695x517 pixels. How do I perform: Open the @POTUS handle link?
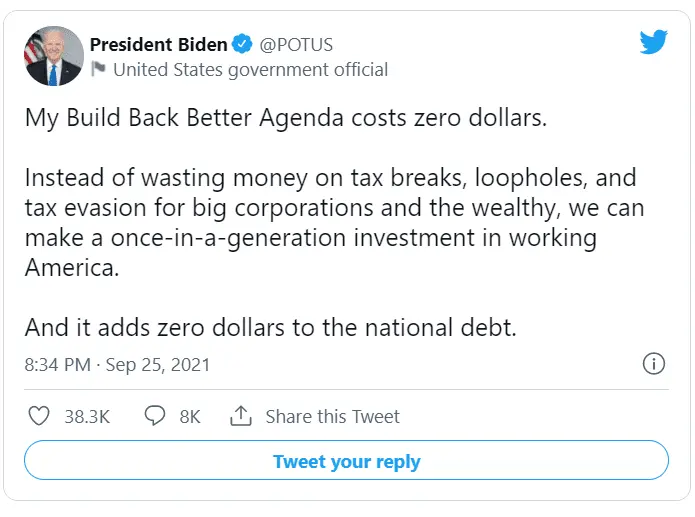[x=297, y=45]
